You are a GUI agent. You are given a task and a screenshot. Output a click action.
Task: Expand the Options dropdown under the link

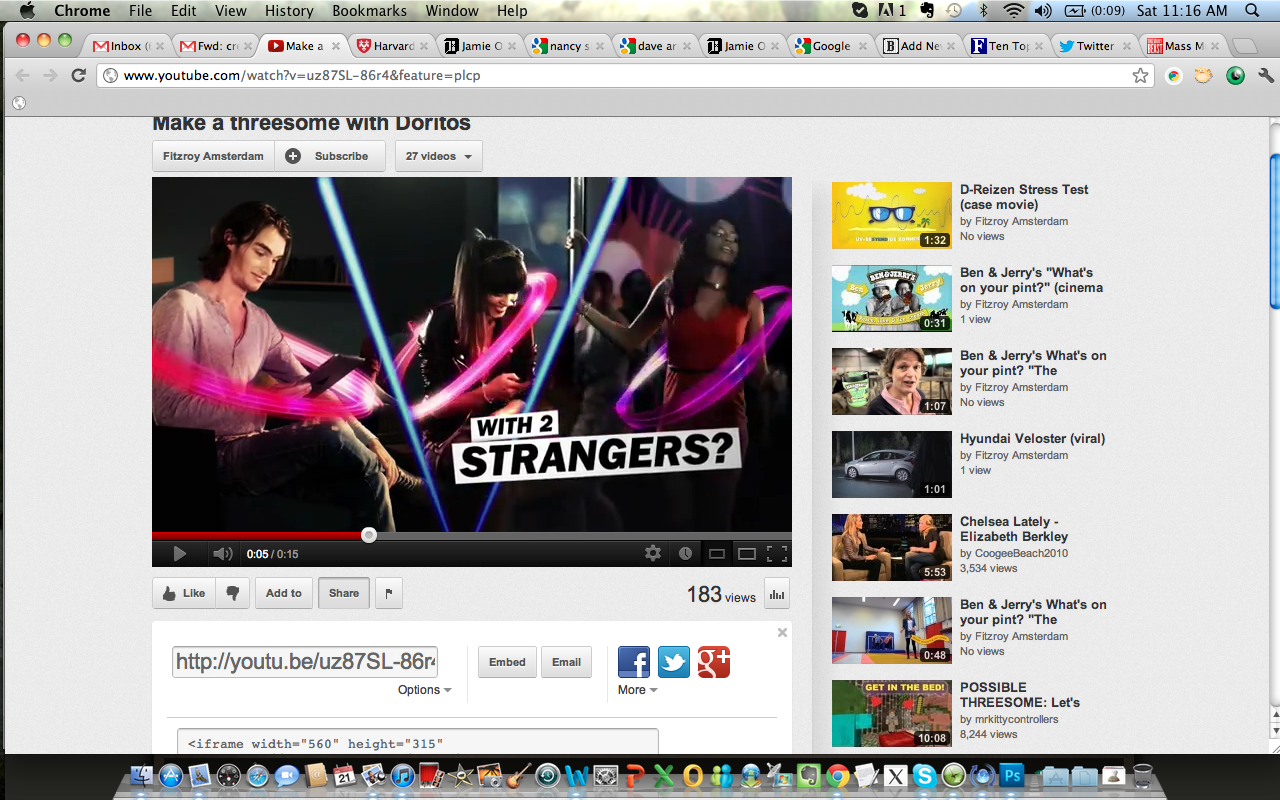click(x=424, y=690)
